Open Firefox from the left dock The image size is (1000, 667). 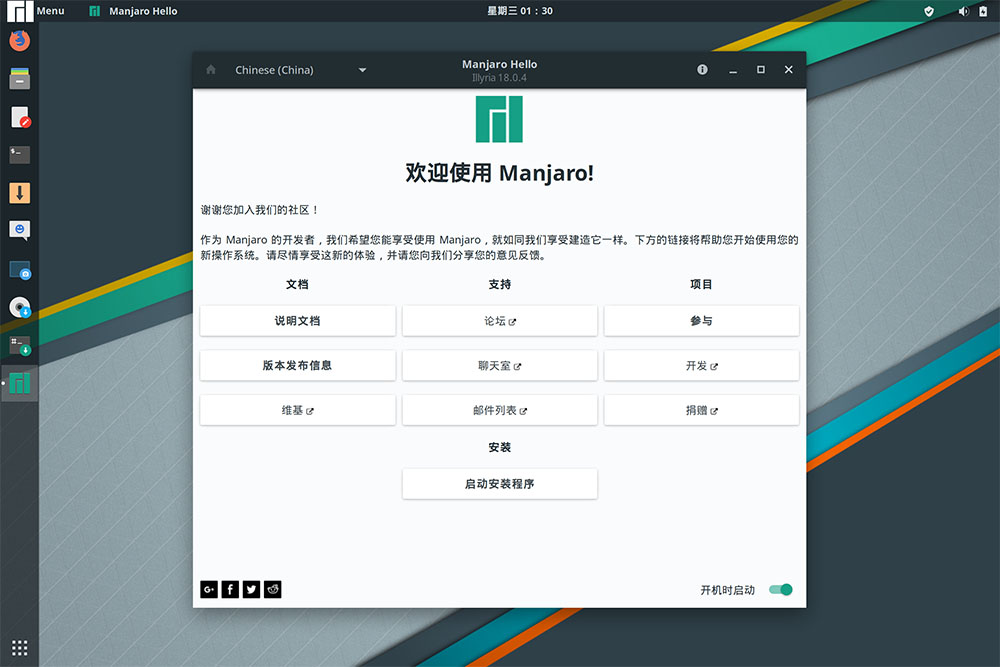19,40
